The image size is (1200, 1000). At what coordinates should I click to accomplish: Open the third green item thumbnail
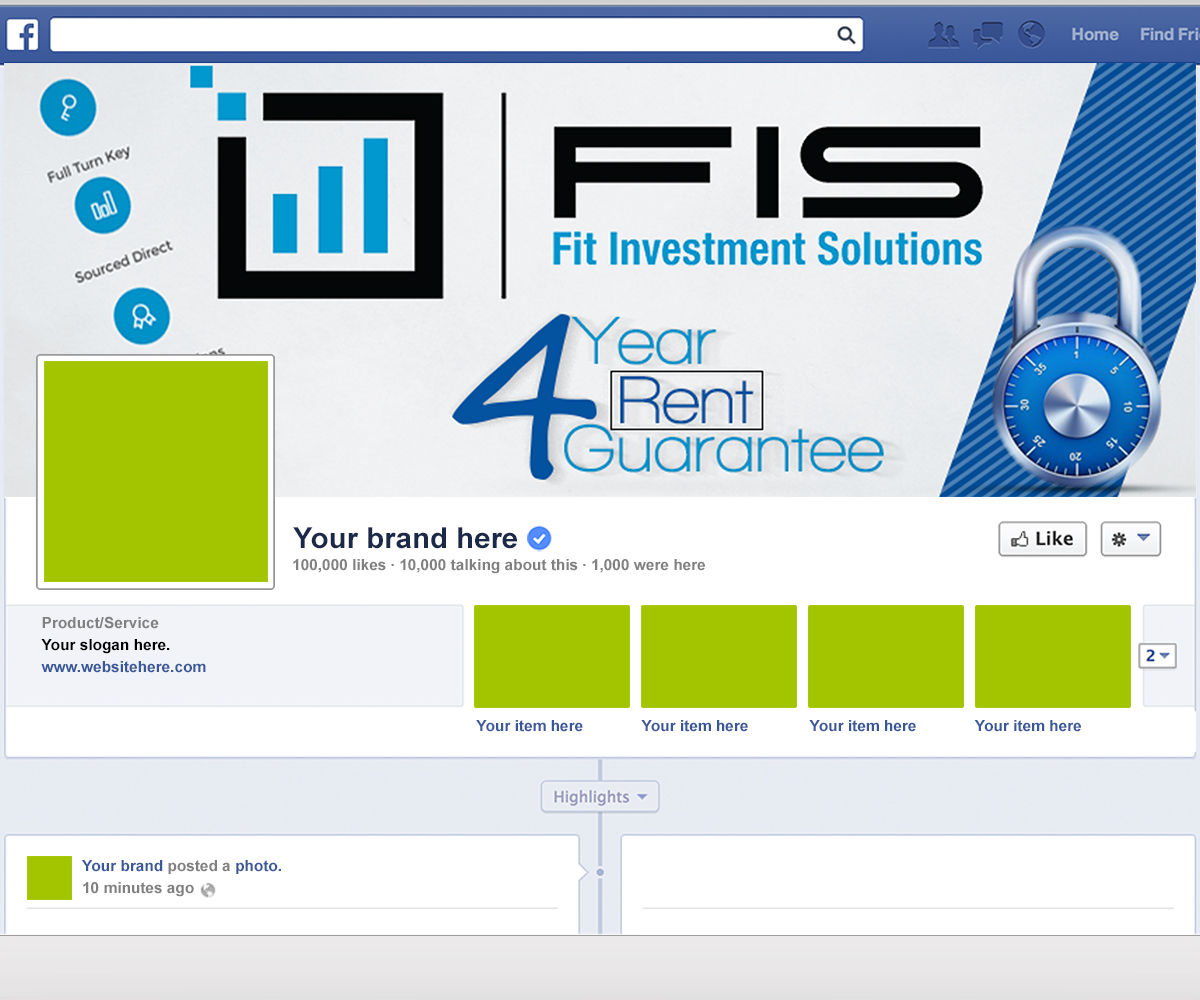[886, 656]
